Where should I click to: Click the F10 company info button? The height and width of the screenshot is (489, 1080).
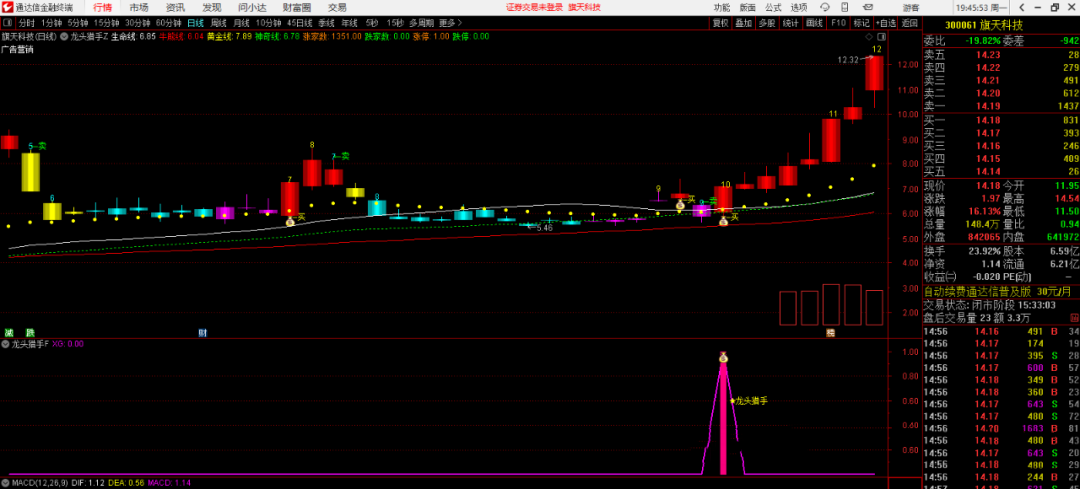click(x=838, y=22)
